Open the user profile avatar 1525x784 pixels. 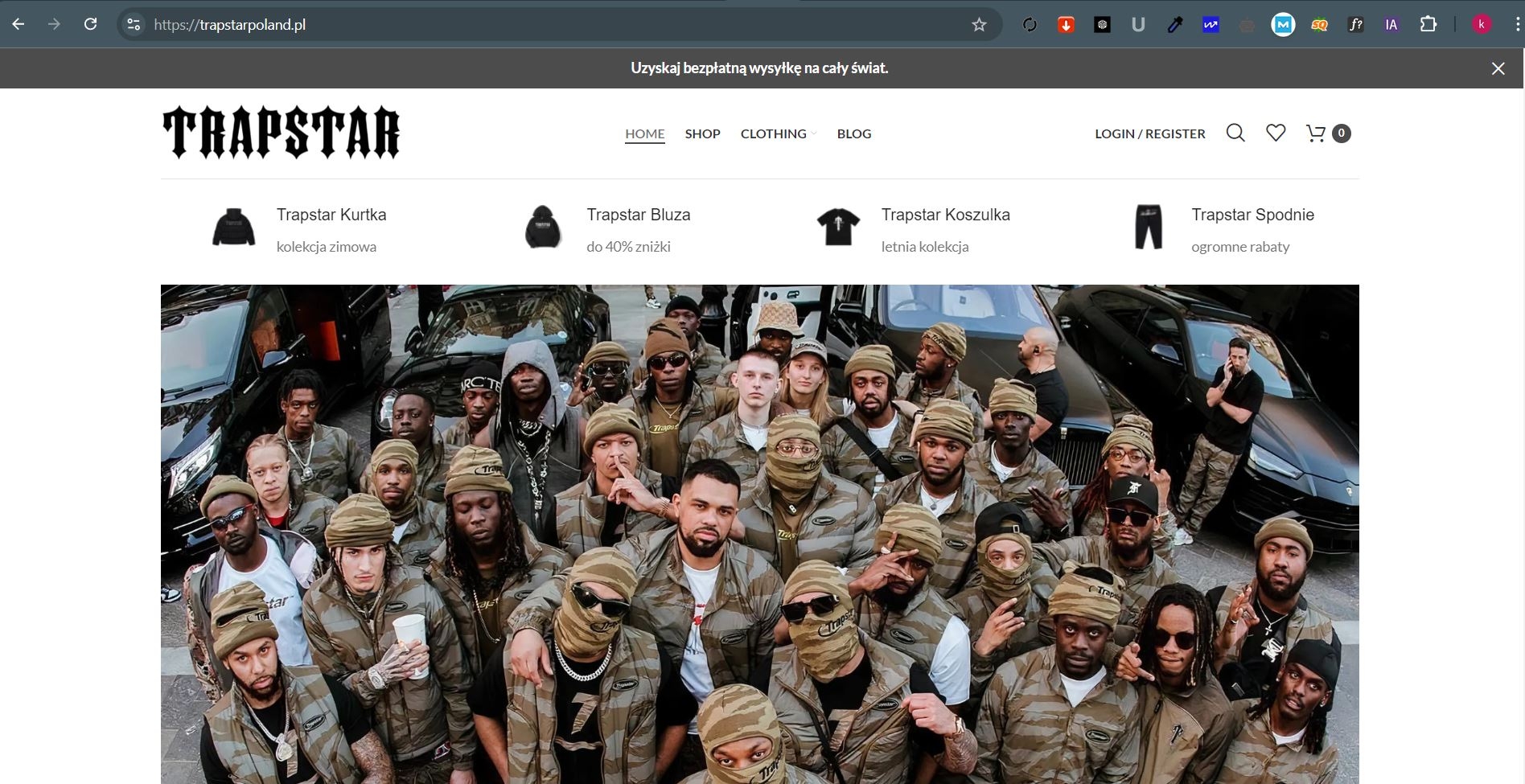coord(1482,25)
